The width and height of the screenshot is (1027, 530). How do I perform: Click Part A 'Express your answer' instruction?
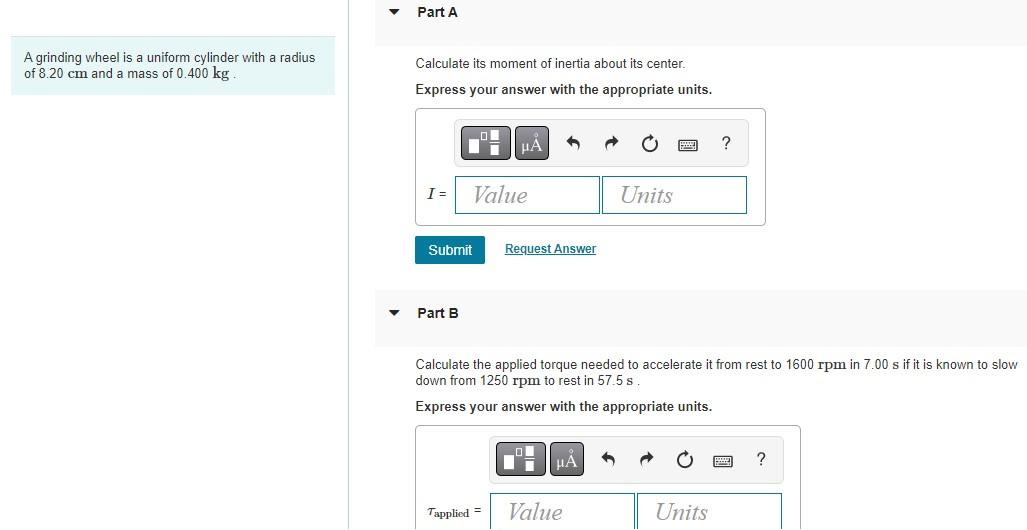[x=563, y=90]
